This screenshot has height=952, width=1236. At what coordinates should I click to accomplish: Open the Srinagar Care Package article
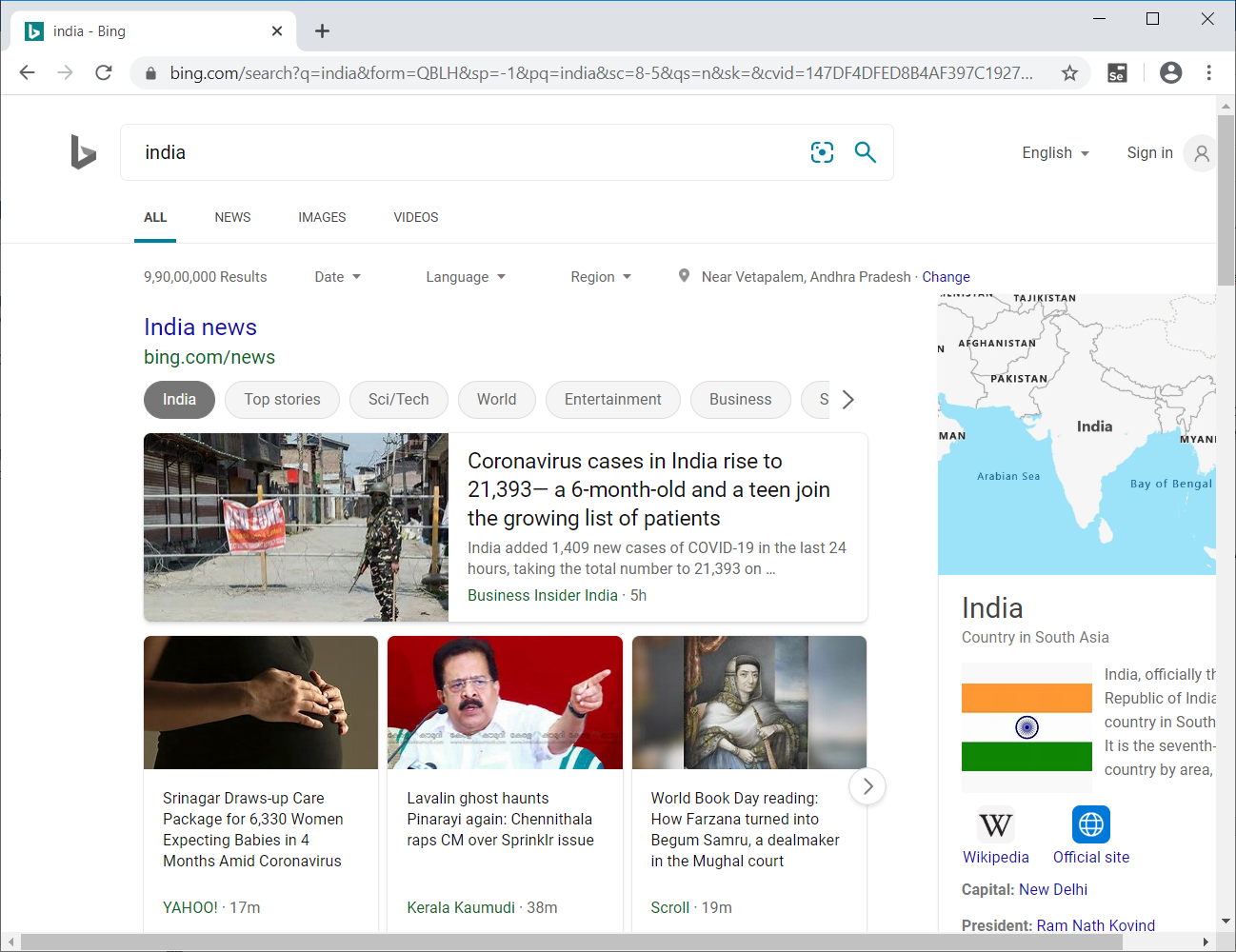coord(252,830)
